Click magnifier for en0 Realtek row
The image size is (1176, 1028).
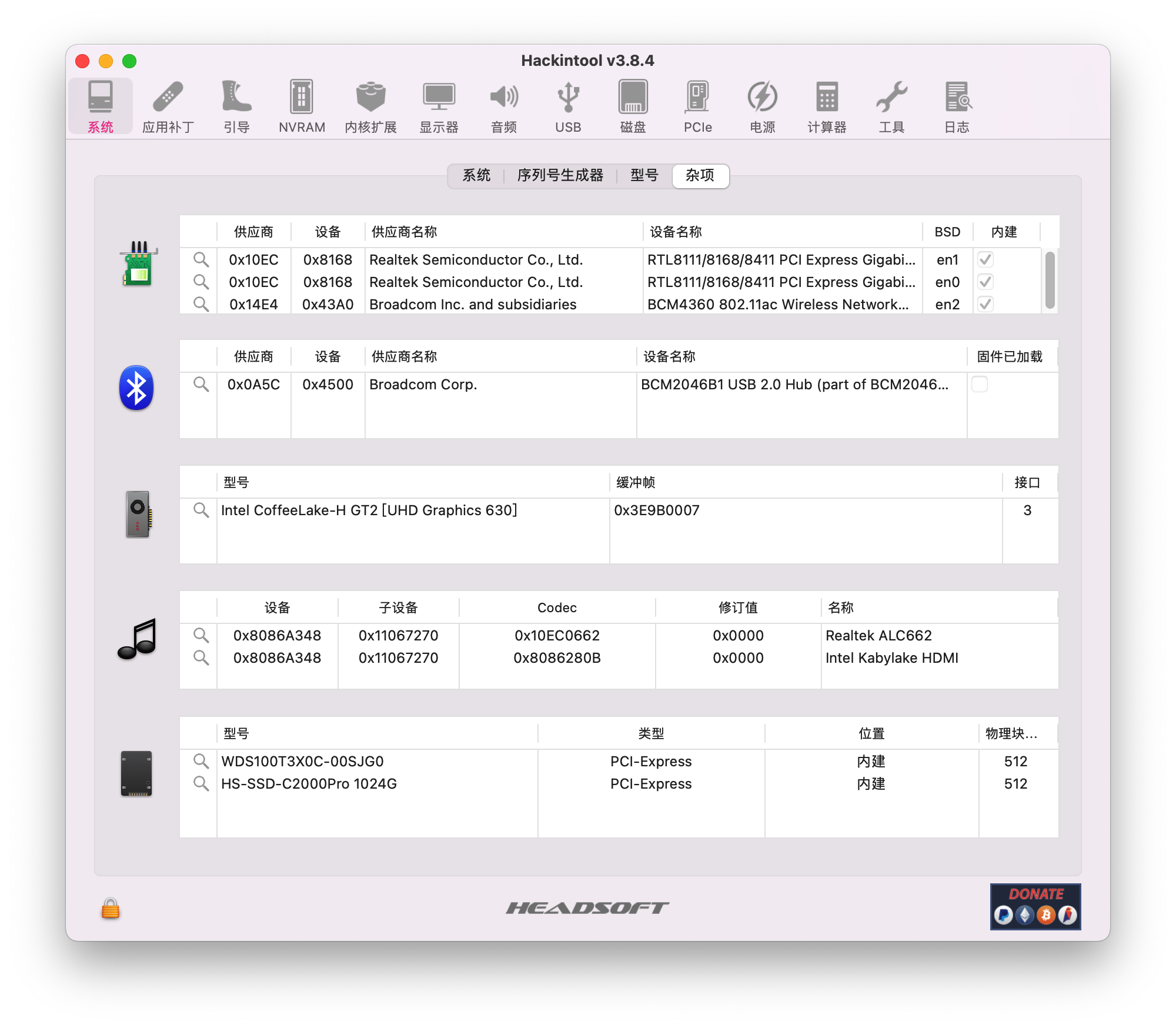tap(201, 282)
